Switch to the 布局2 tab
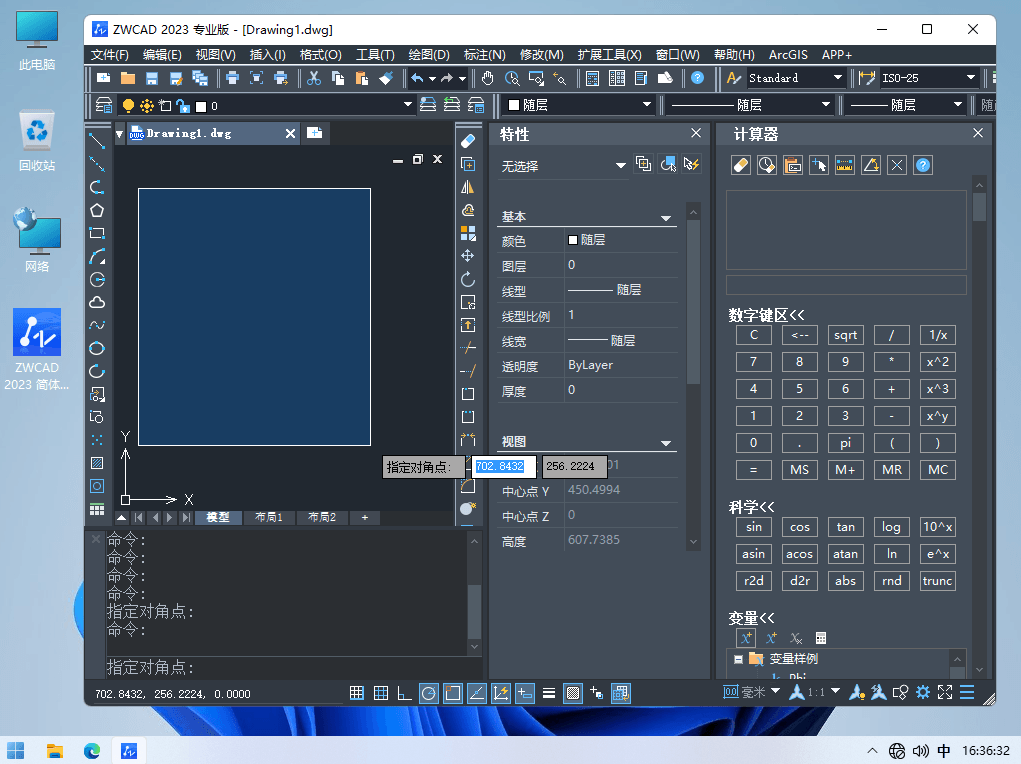Image resolution: width=1021 pixels, height=764 pixels. (x=322, y=517)
